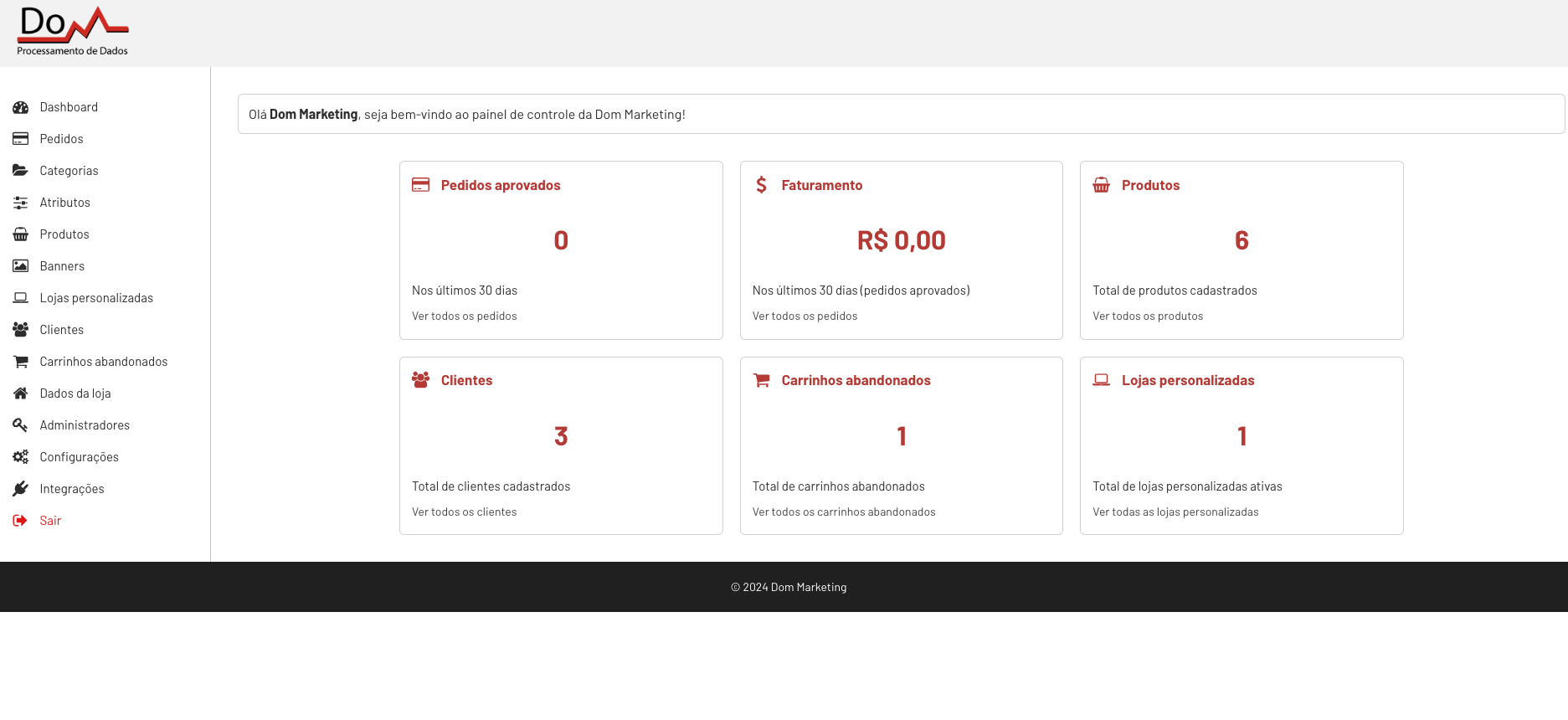The height and width of the screenshot is (720, 1568).
Task: Click the Clientes people icon in sidebar
Action: (x=21, y=330)
